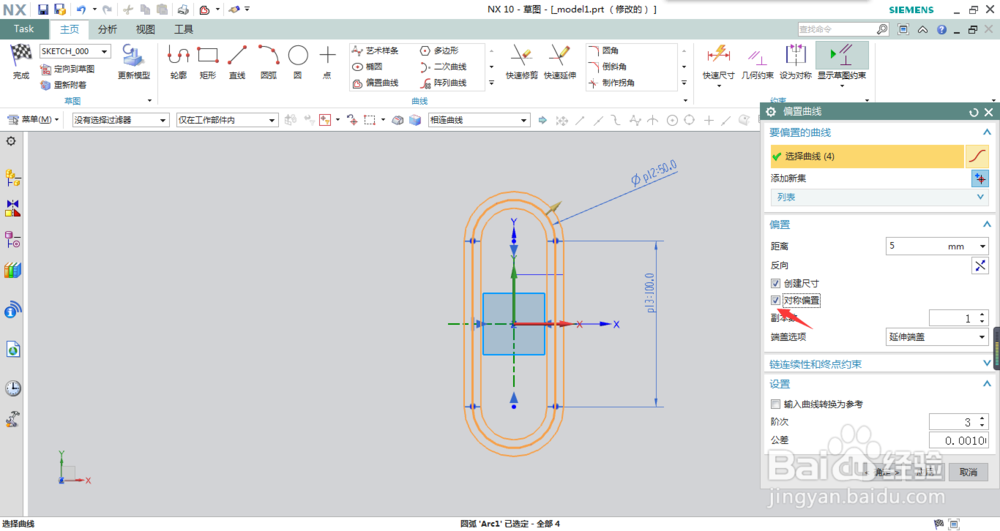Click the 反向 reverse direction icon

point(980,265)
